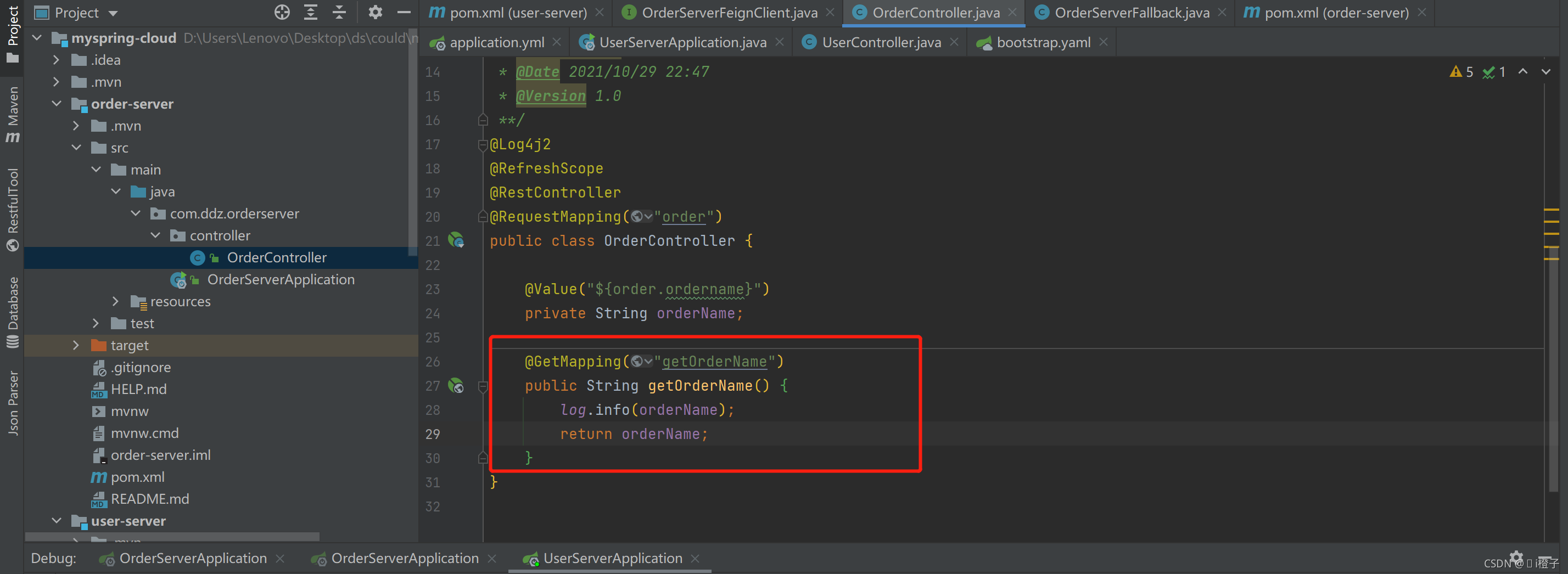Viewport: 1568px width, 574px height.
Task: Click the typo check indicator showing 1
Action: click(x=1494, y=72)
